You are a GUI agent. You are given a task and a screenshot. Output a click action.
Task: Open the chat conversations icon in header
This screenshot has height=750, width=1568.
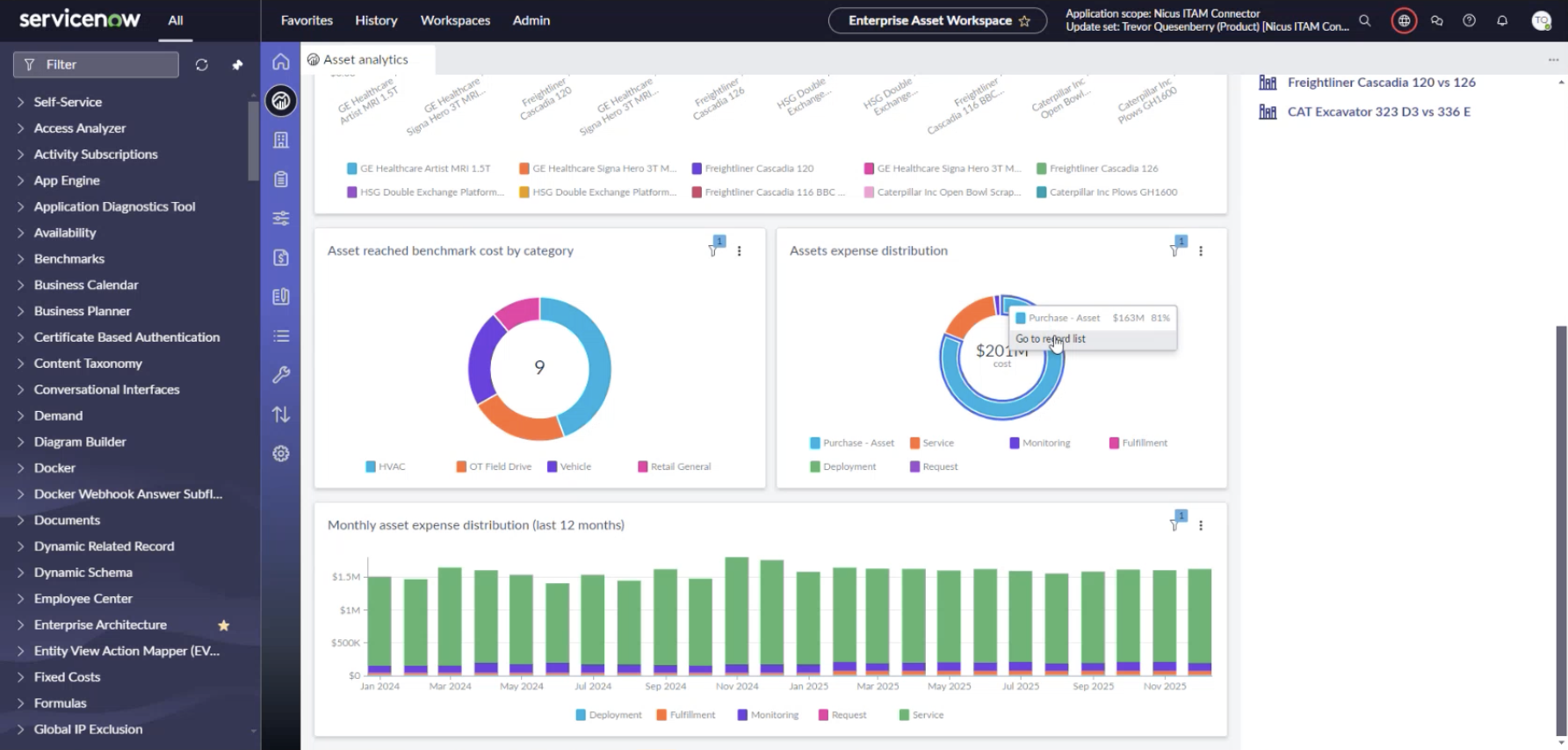1437,20
